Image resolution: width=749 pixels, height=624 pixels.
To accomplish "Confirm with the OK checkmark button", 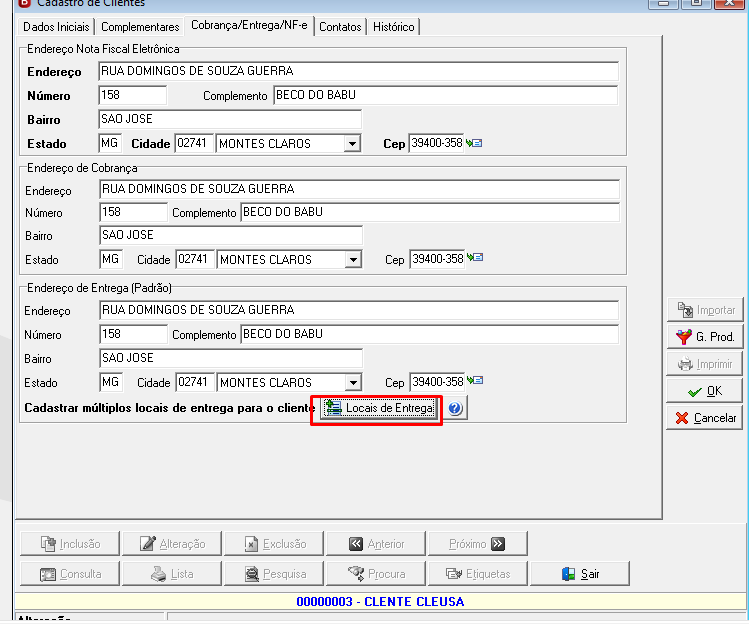I will (705, 391).
